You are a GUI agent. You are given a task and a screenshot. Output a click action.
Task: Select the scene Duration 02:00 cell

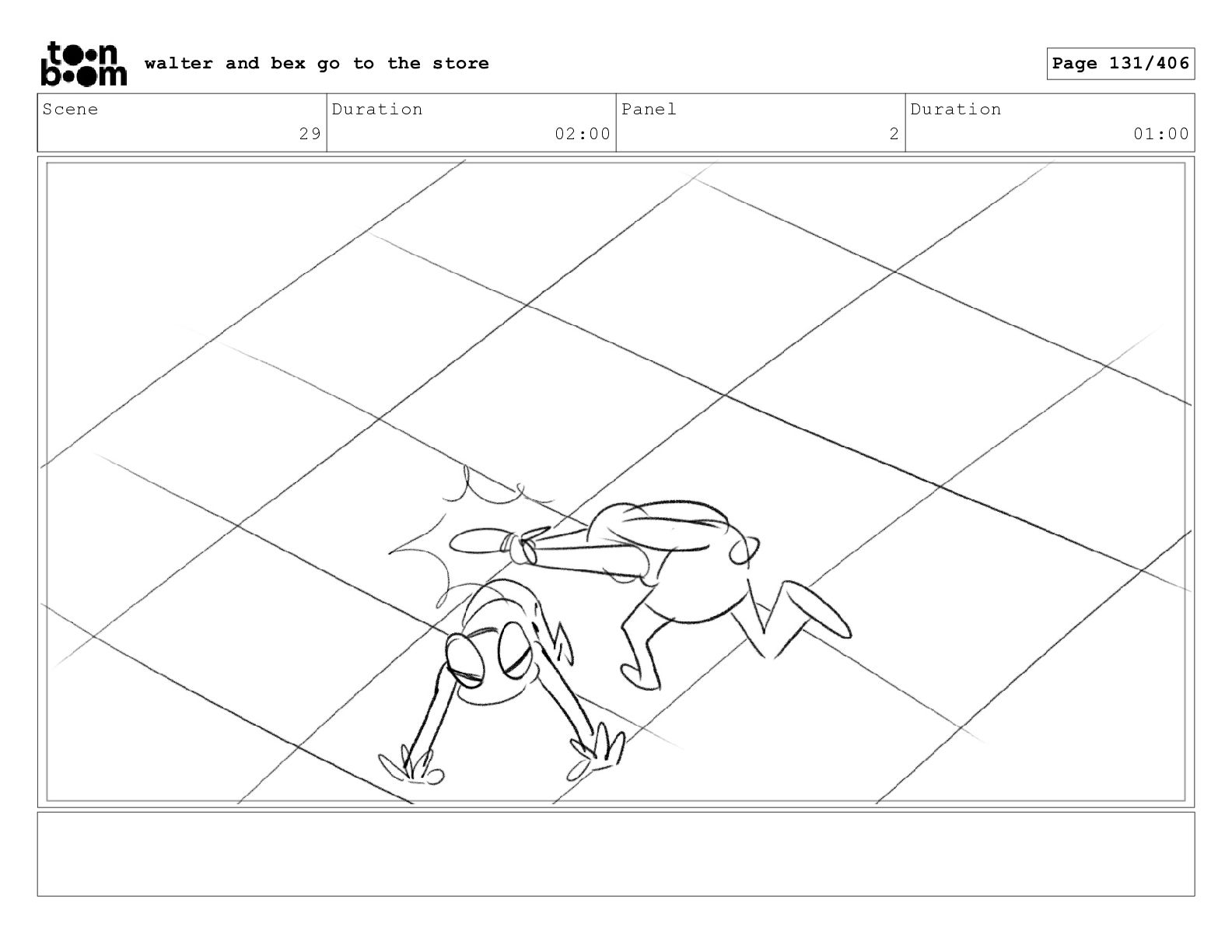point(471,123)
